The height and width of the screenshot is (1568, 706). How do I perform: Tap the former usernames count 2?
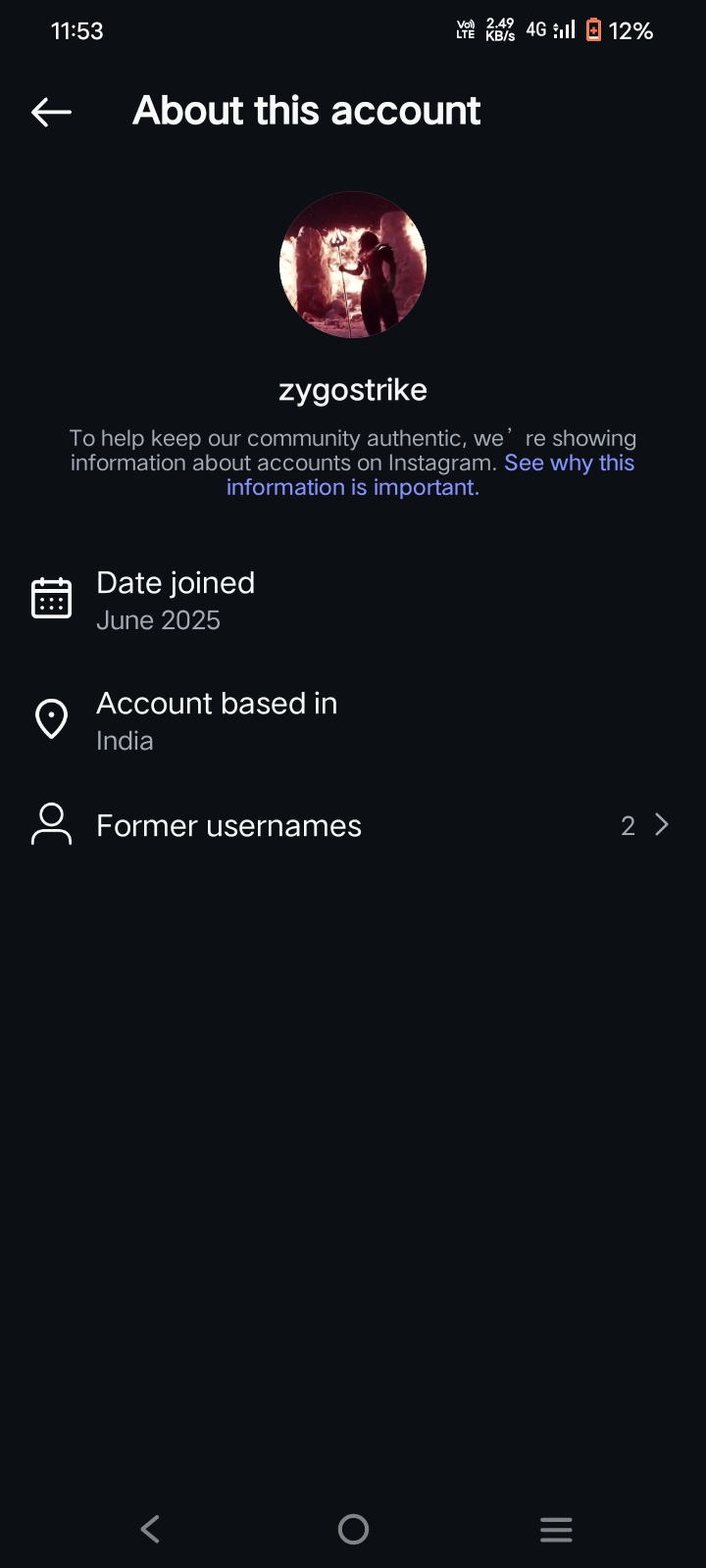click(628, 826)
